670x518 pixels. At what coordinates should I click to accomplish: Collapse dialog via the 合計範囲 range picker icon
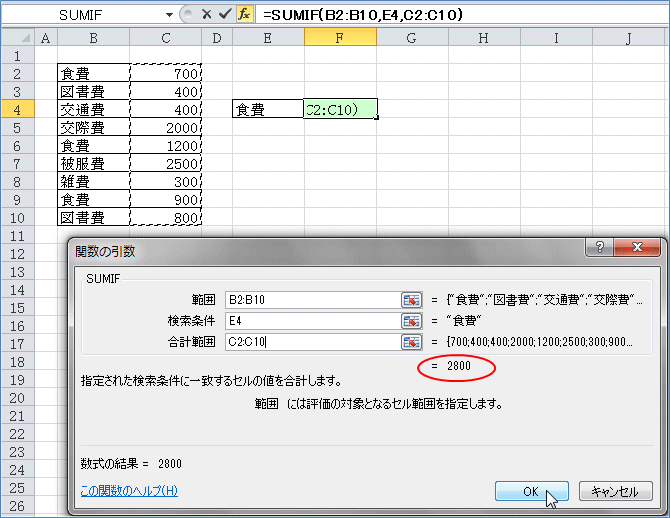coord(411,342)
